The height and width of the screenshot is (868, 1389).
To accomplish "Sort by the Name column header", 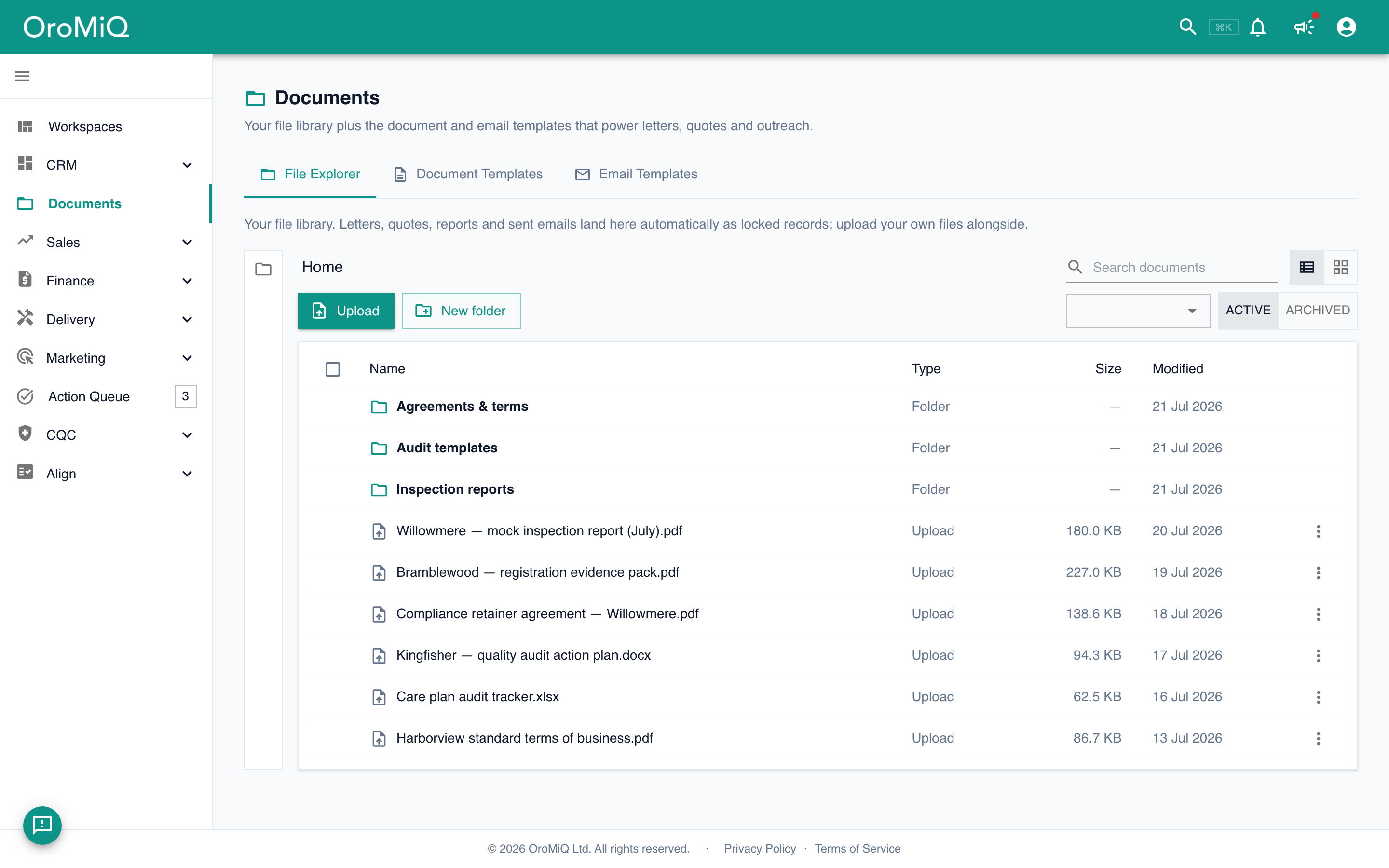I will [387, 368].
